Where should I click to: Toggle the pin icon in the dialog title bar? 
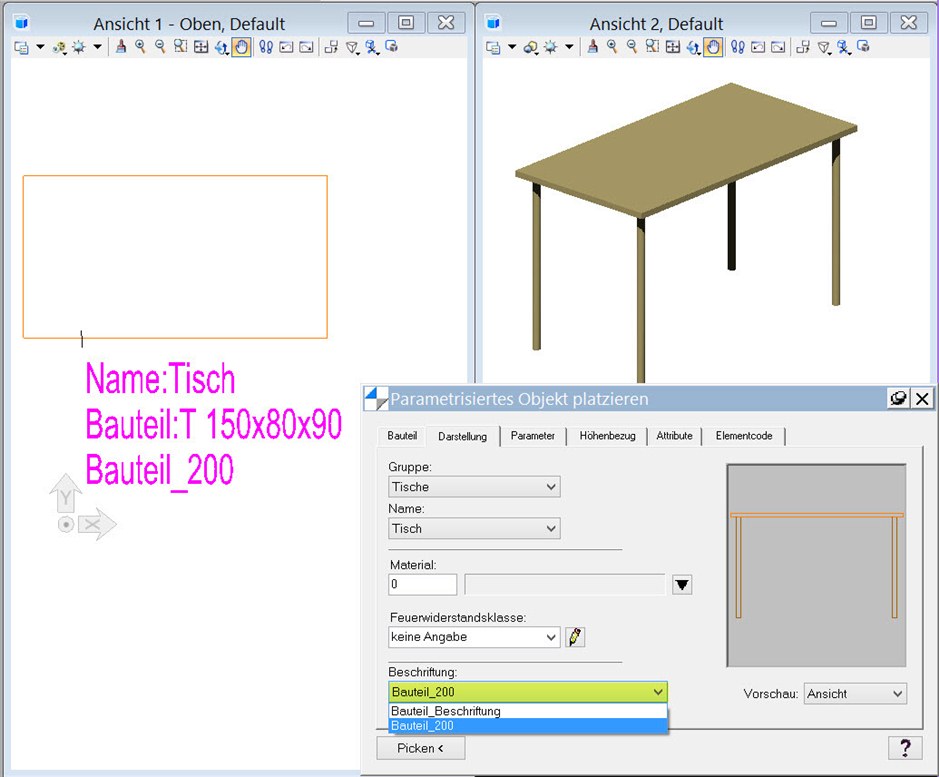click(898, 398)
